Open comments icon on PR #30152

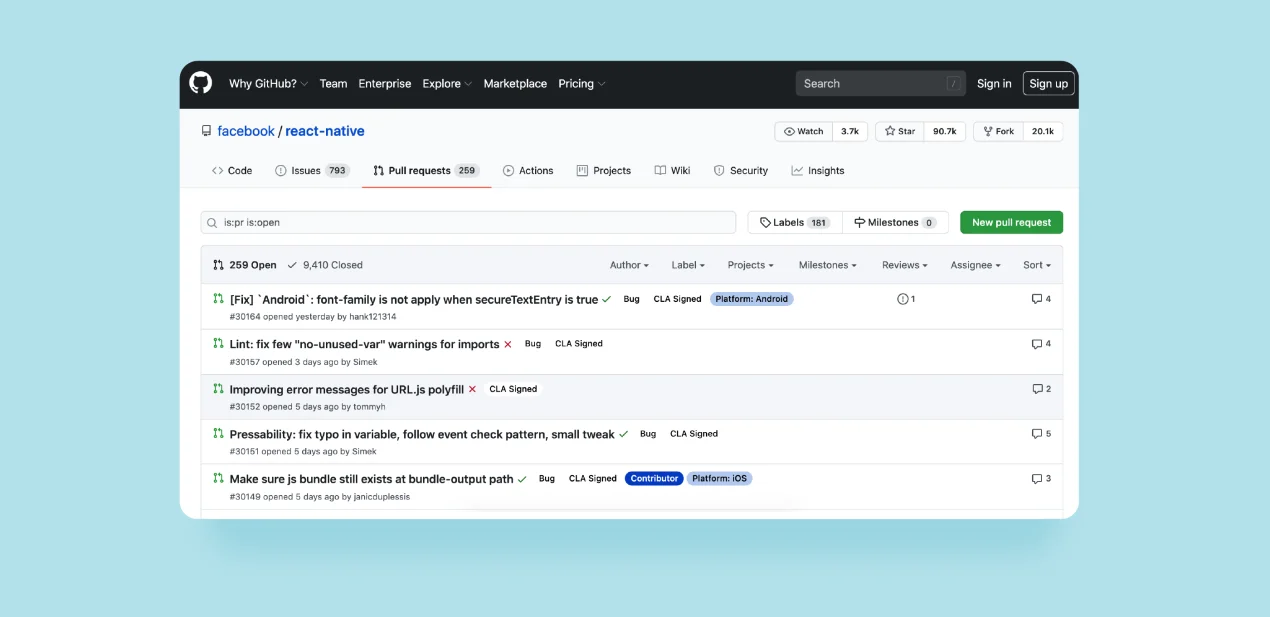coord(1037,389)
